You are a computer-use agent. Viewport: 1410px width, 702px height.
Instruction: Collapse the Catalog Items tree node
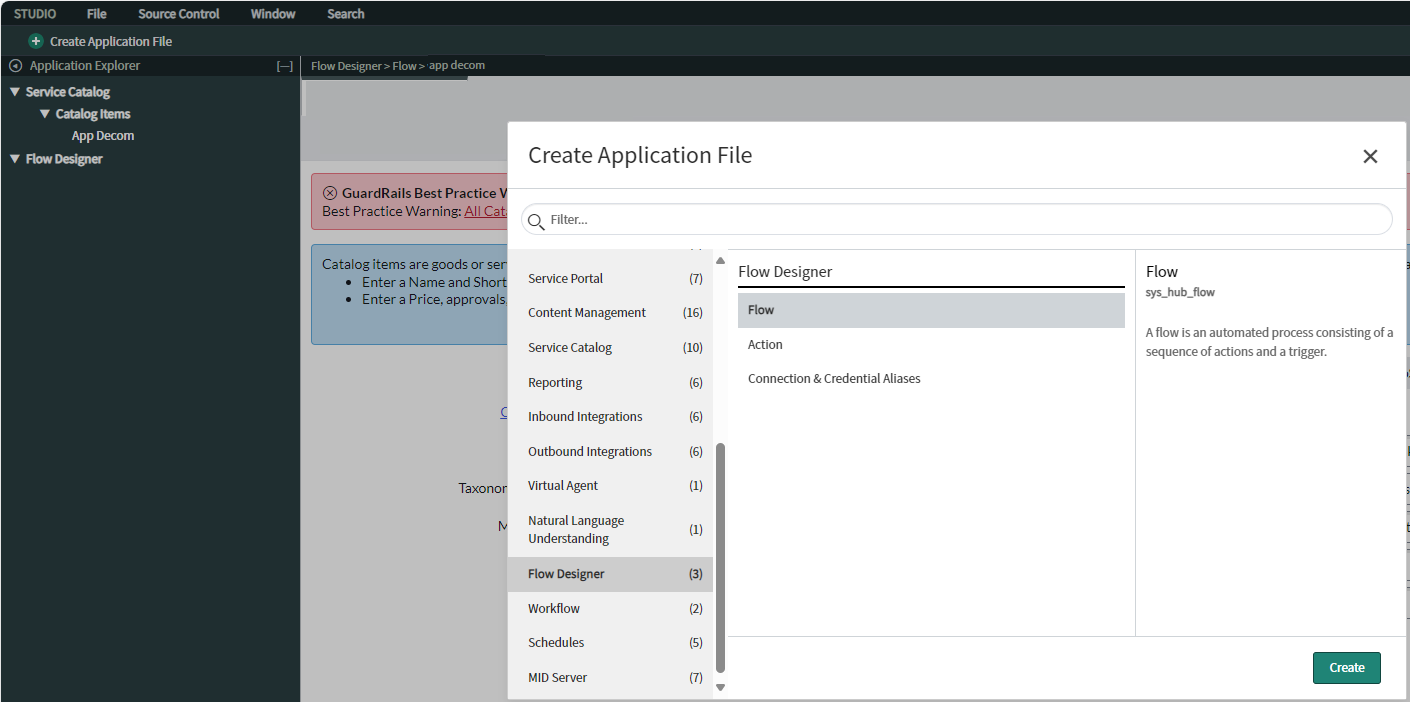[45, 114]
